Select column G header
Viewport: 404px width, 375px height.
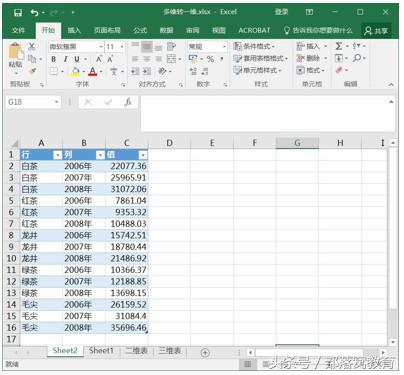tap(297, 143)
